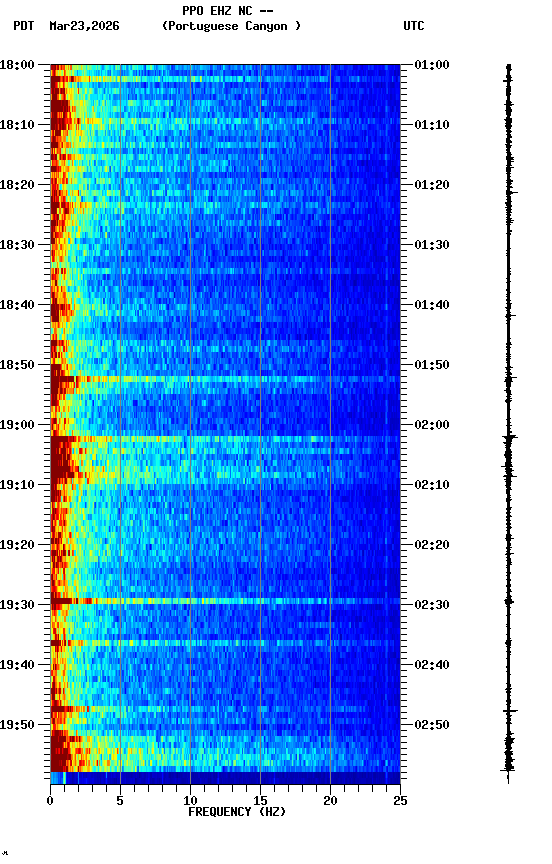Click the 01:50 UTC time label
Screen dimensions: 552x864
click(x=432, y=365)
